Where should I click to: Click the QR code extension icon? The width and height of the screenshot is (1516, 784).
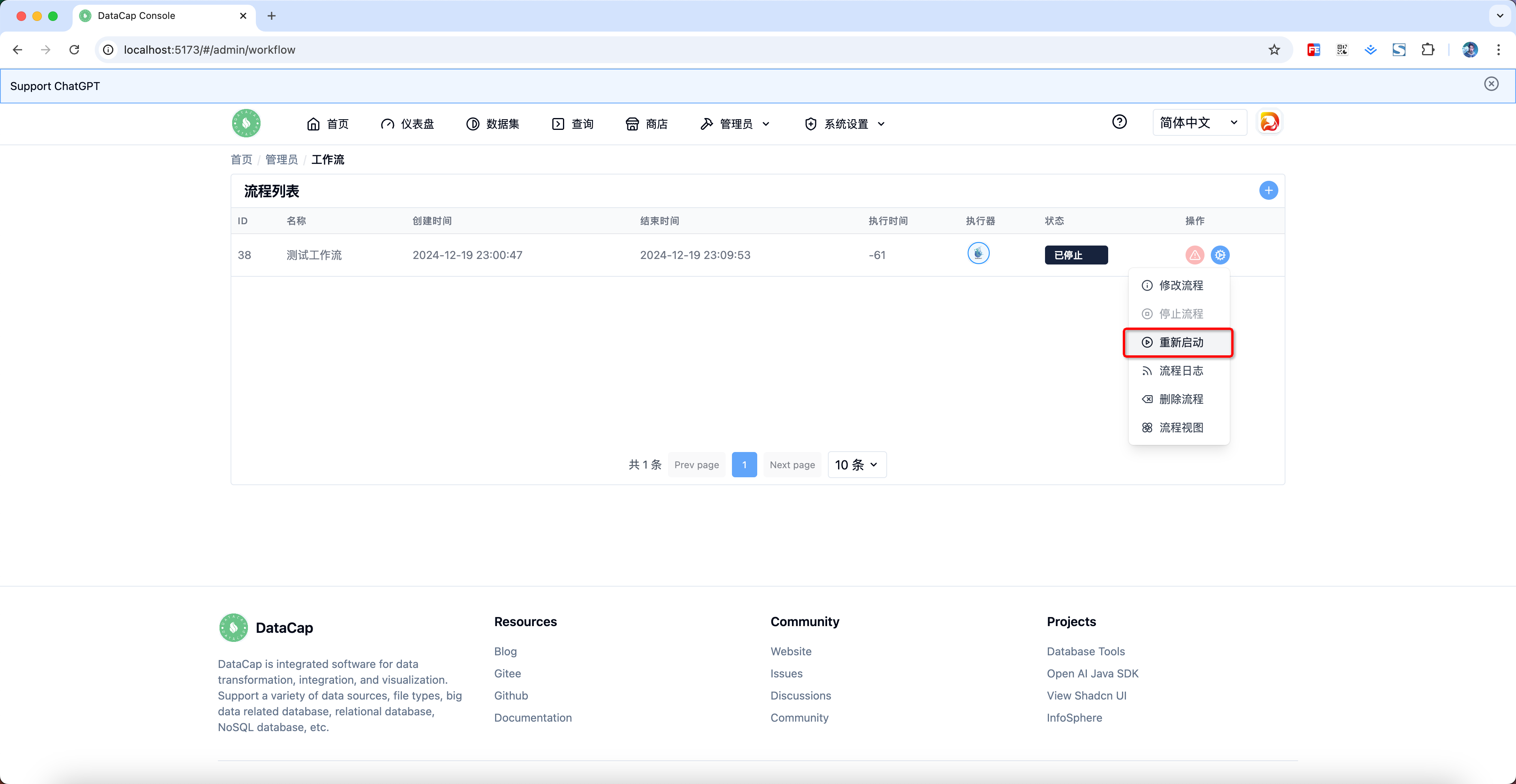coord(1342,50)
